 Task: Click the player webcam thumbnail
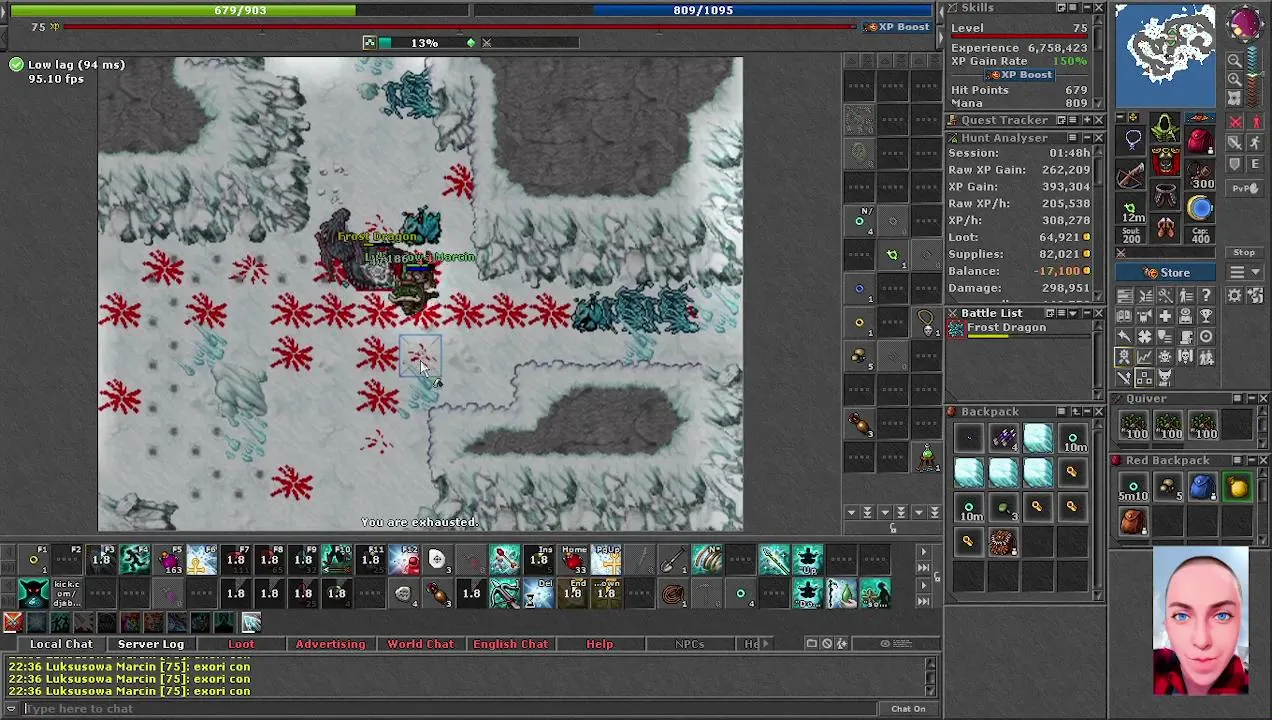1200,621
